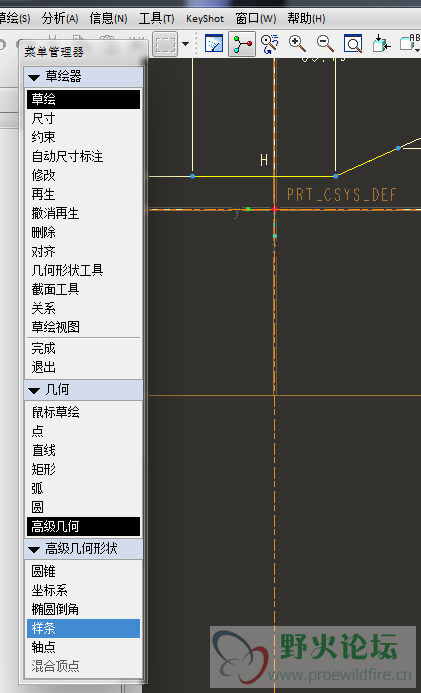Open the KeyShot menu
This screenshot has width=421, height=693.
(x=205, y=19)
